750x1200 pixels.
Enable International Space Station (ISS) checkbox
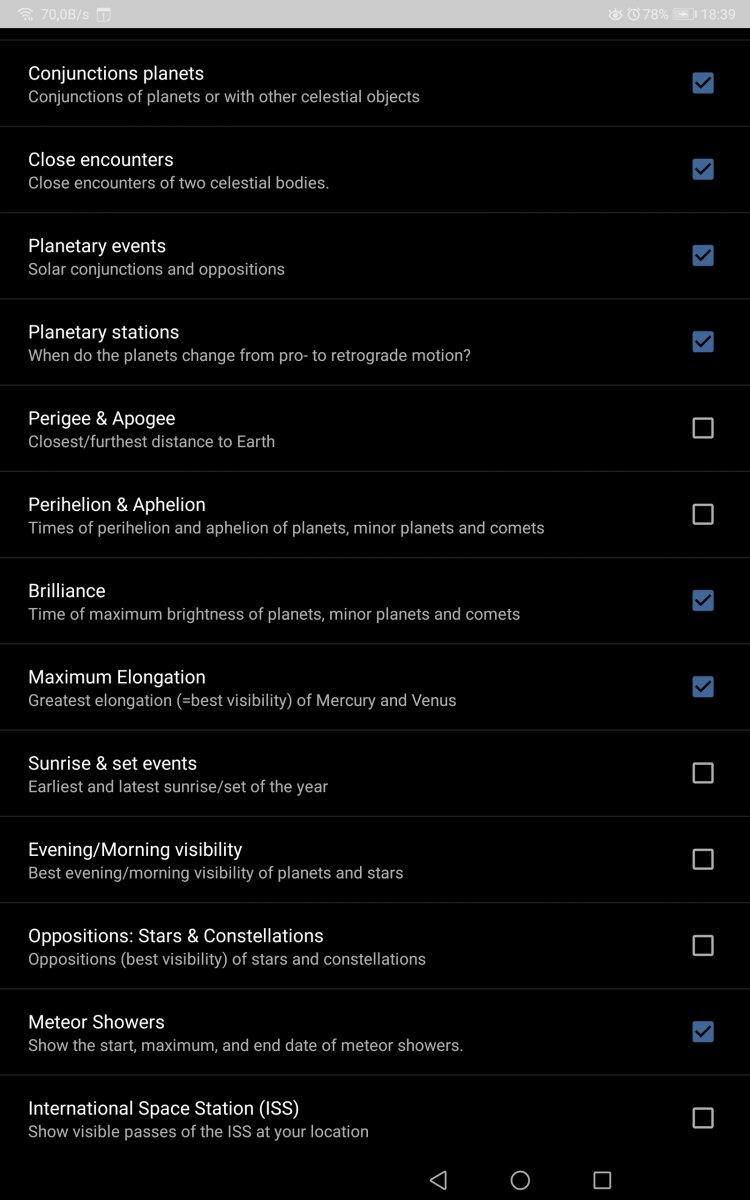coord(703,1118)
